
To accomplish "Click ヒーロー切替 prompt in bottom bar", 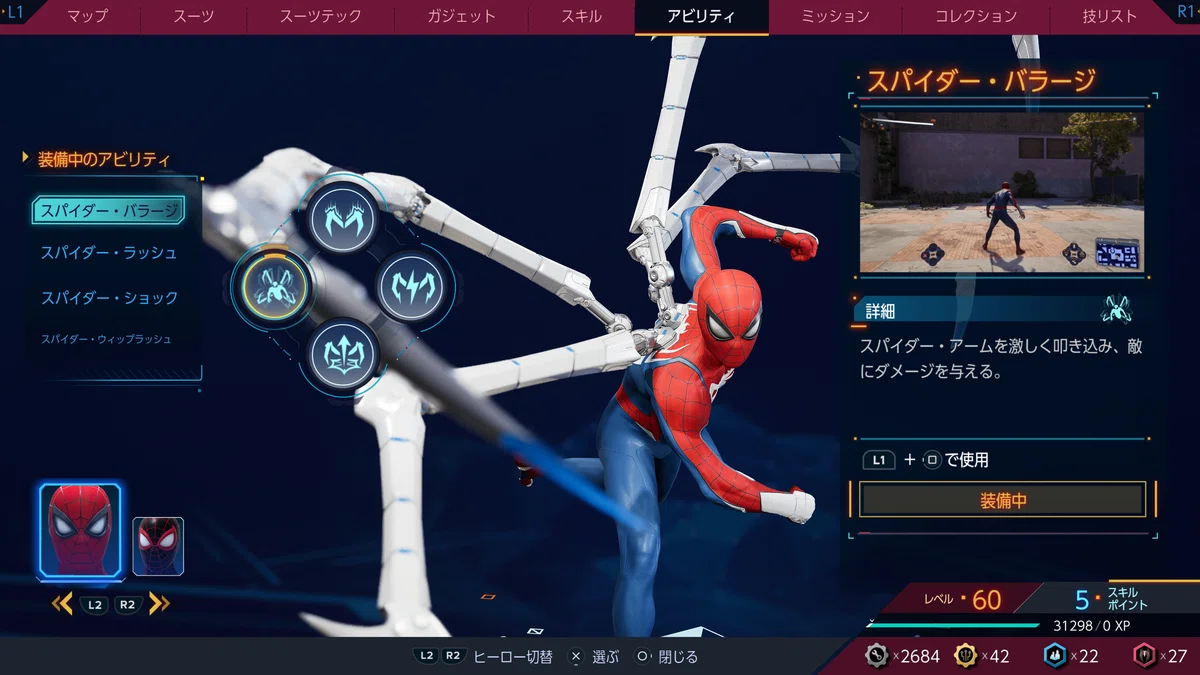I will [513, 657].
